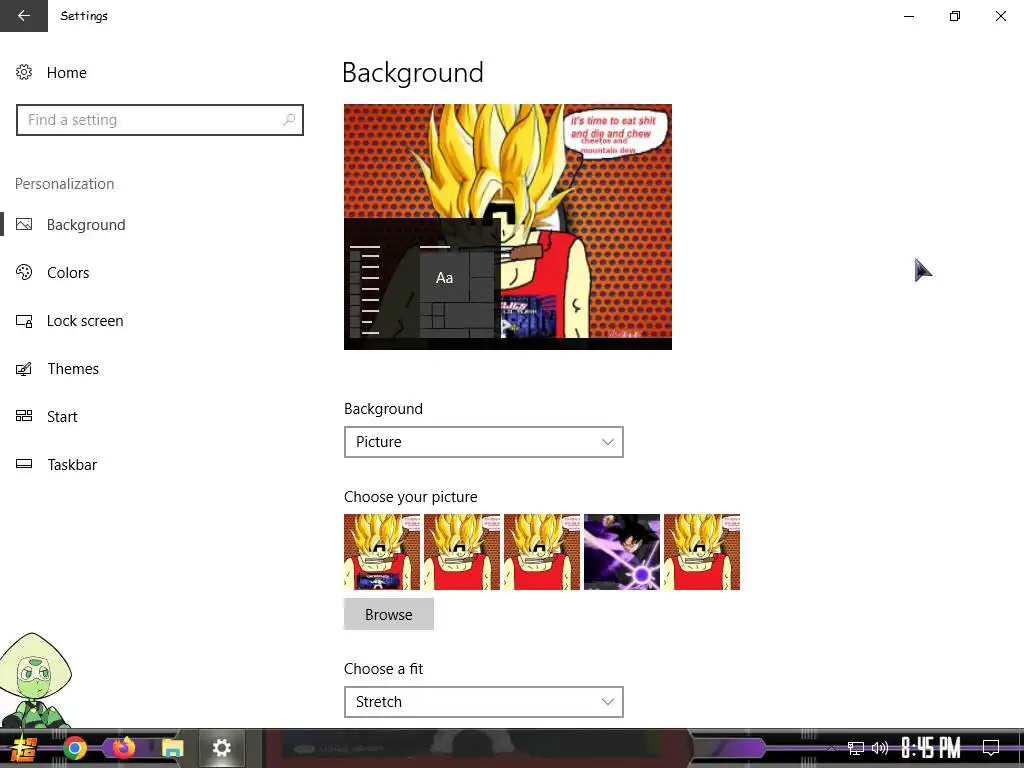Select the Colors palette icon
Image resolution: width=1024 pixels, height=768 pixels.
click(x=24, y=272)
